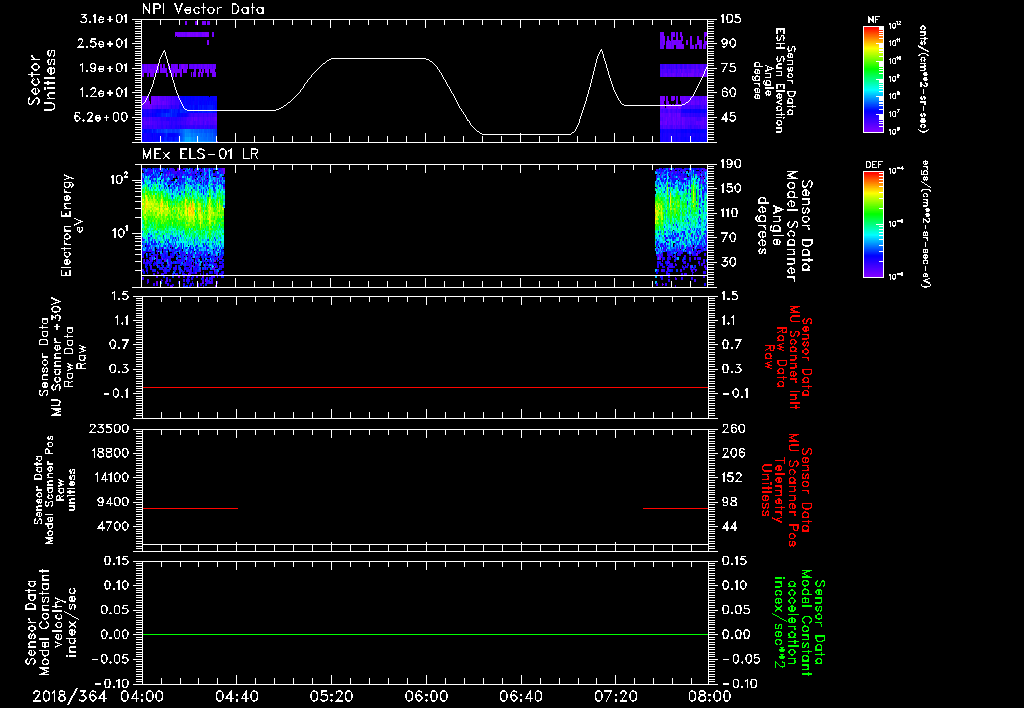
Task: Click the 04:00 time axis label
Action: [142, 696]
